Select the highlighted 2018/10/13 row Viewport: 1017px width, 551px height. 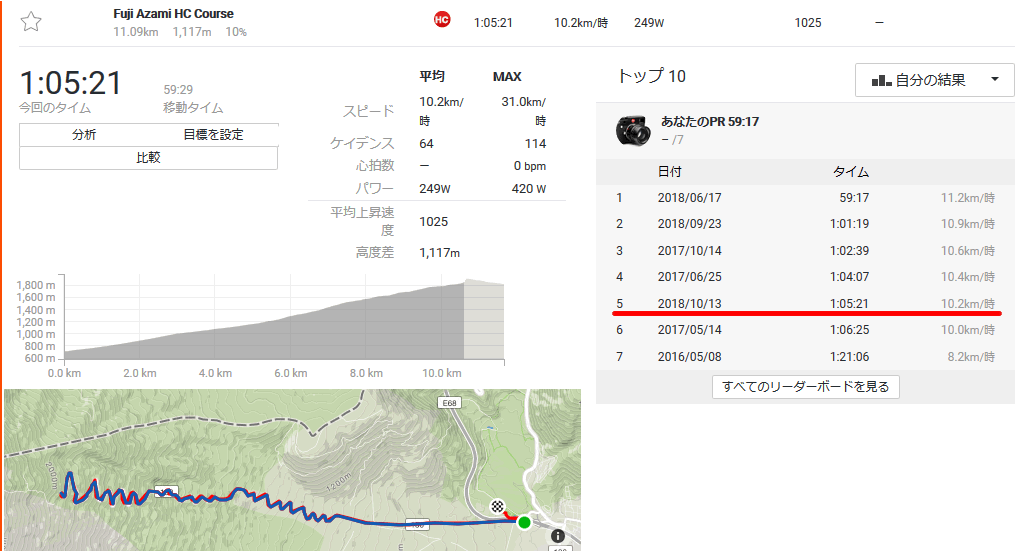pos(805,303)
